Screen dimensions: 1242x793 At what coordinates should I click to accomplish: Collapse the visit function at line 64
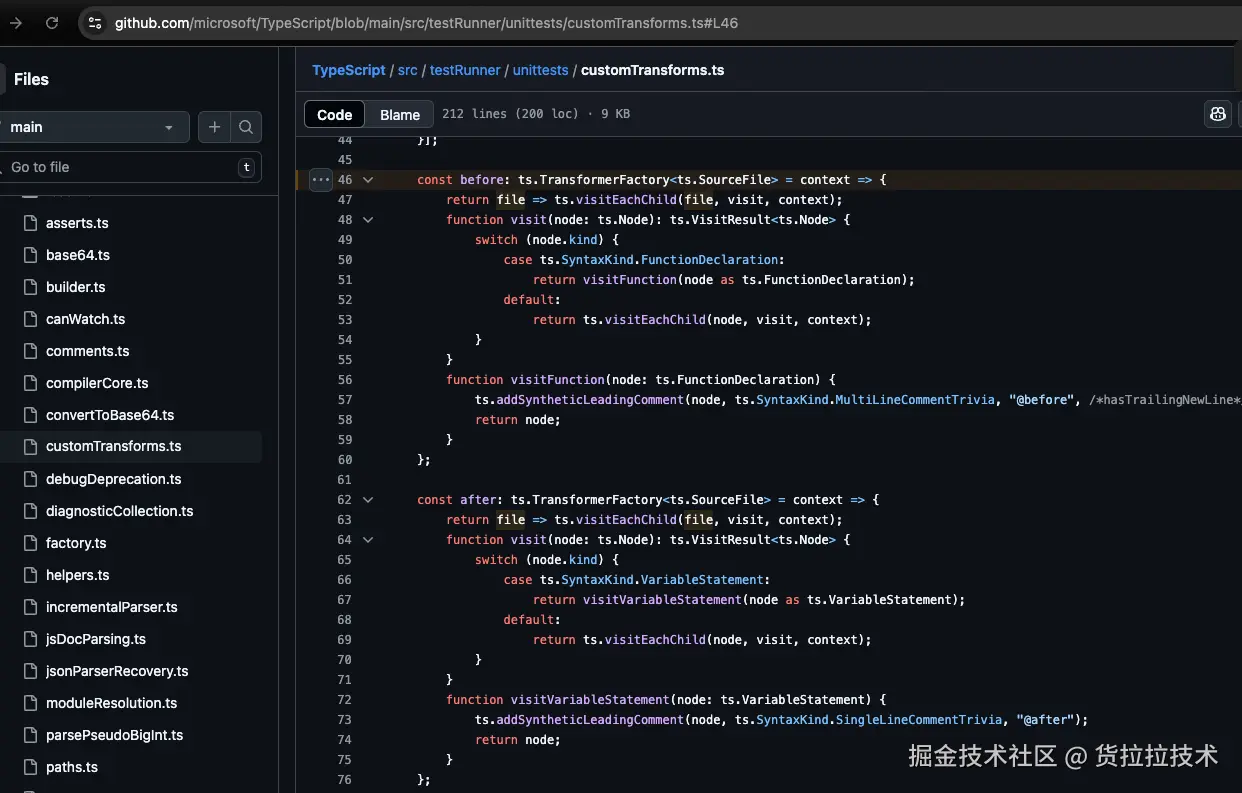(x=368, y=540)
